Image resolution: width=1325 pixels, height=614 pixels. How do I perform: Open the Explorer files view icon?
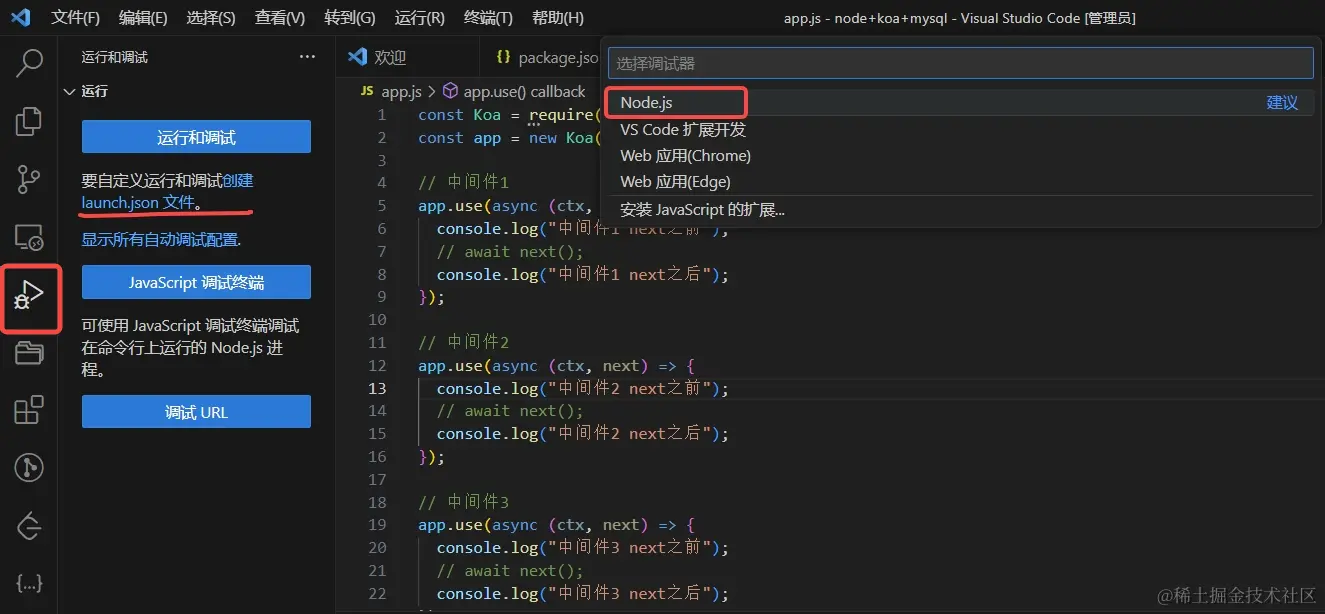click(x=29, y=121)
